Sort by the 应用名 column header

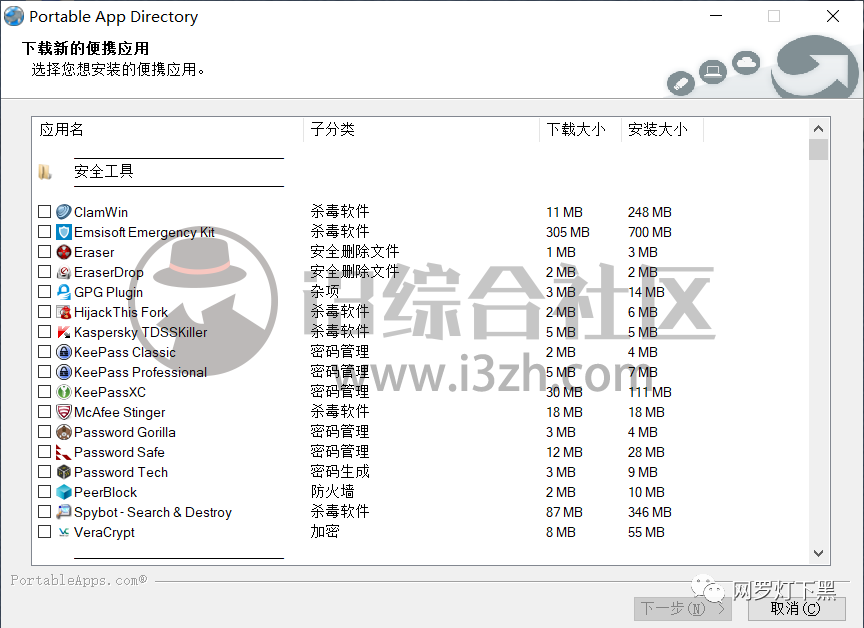tap(168, 130)
